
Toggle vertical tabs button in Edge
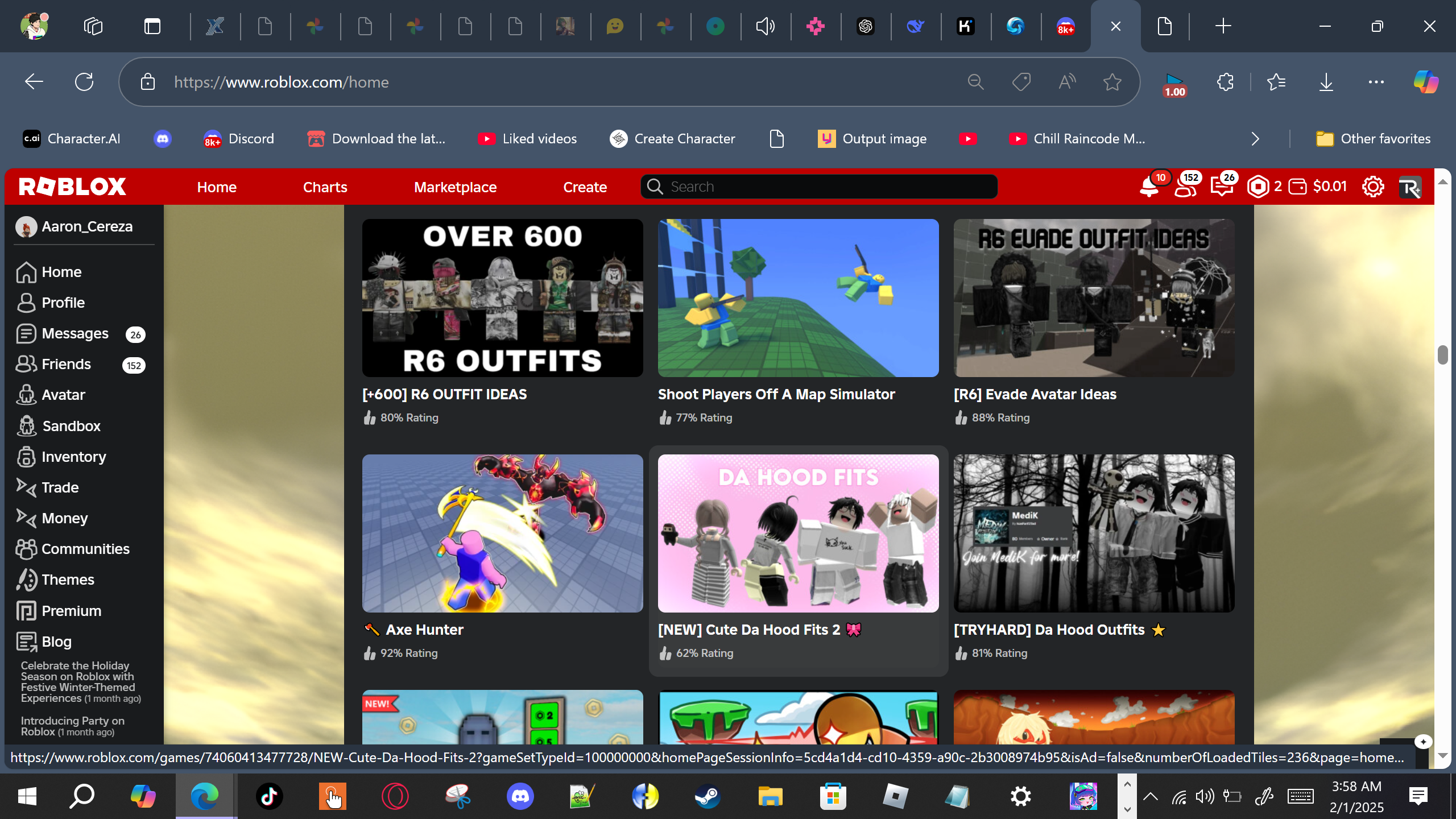152,26
